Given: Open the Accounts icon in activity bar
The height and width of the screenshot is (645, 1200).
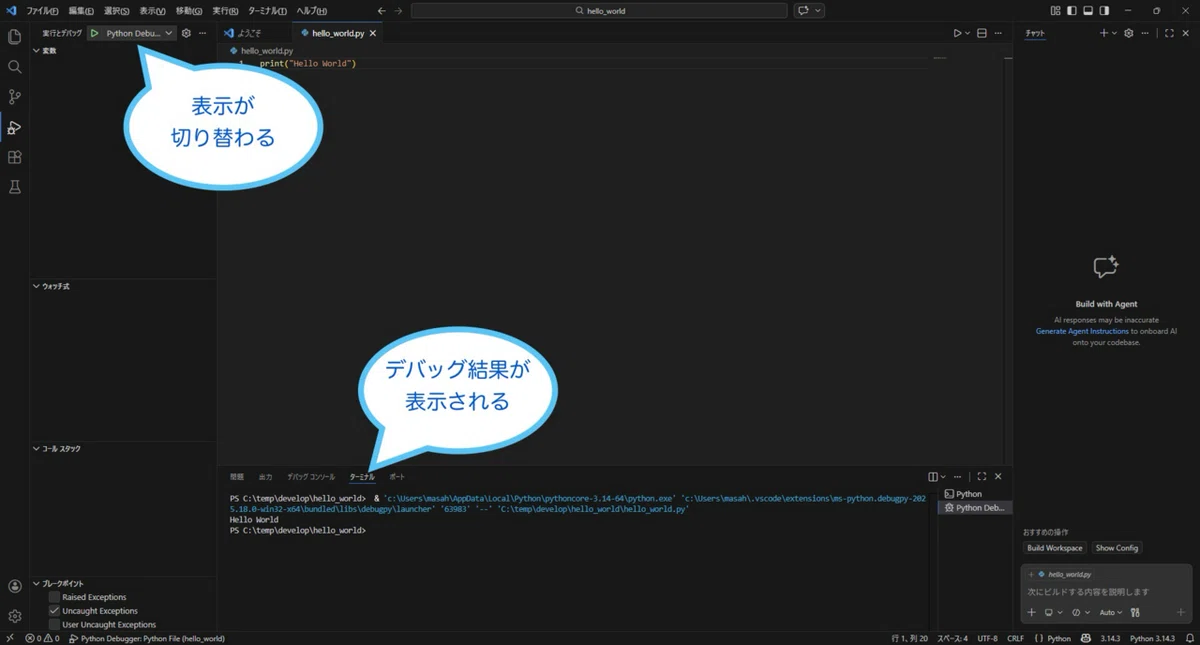Looking at the screenshot, I should coord(14,587).
